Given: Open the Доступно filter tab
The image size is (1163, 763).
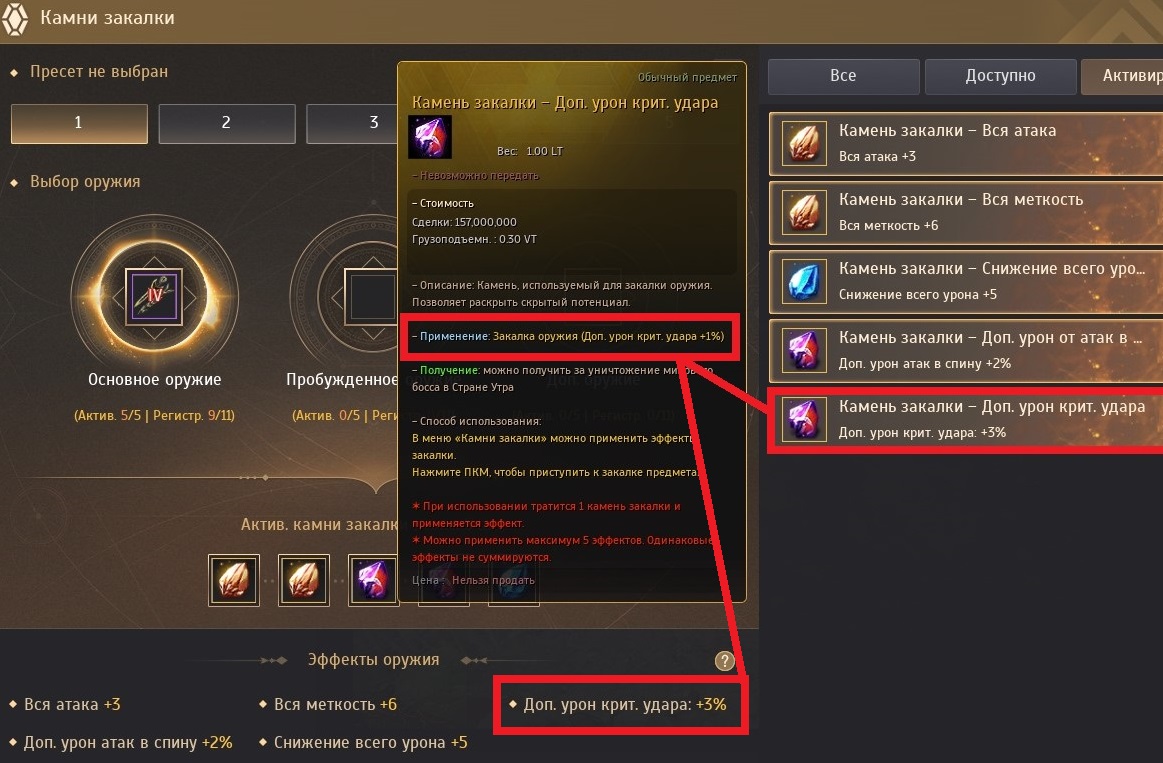Looking at the screenshot, I should click(1000, 76).
